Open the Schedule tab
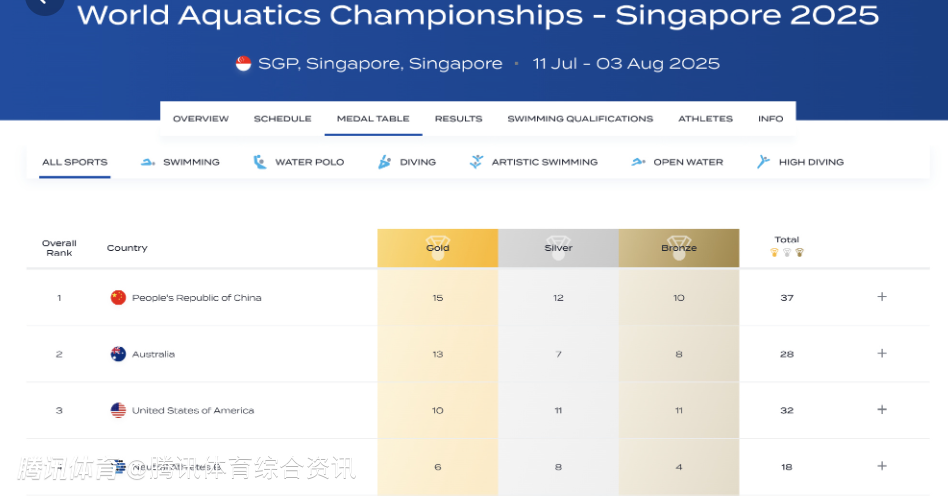948x496 pixels. (282, 119)
